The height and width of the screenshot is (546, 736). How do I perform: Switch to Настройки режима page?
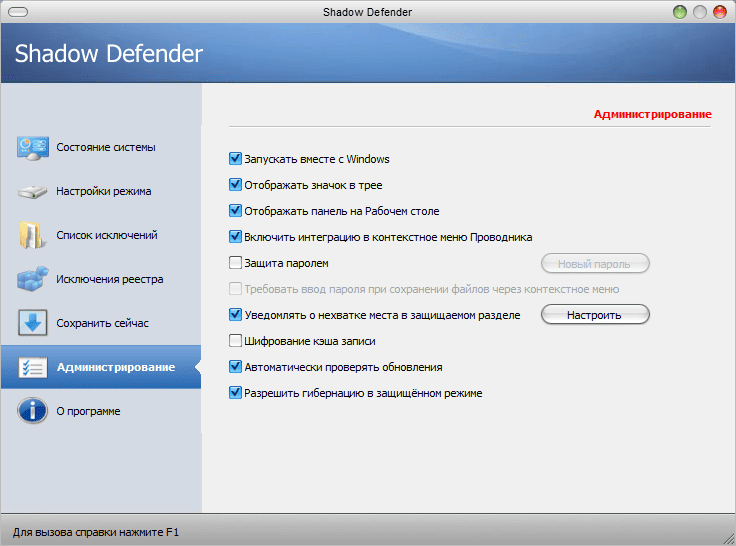(x=101, y=192)
